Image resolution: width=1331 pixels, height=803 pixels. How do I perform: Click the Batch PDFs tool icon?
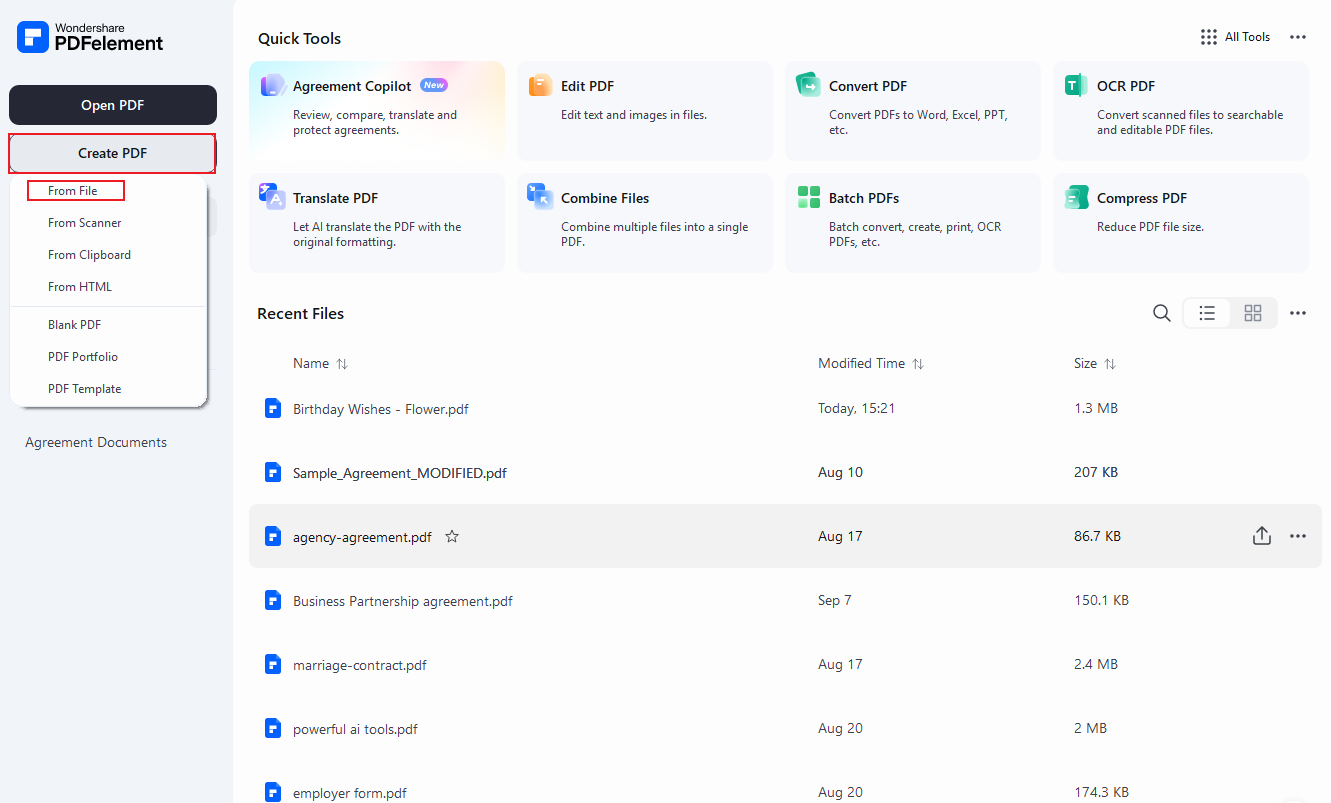pos(809,197)
